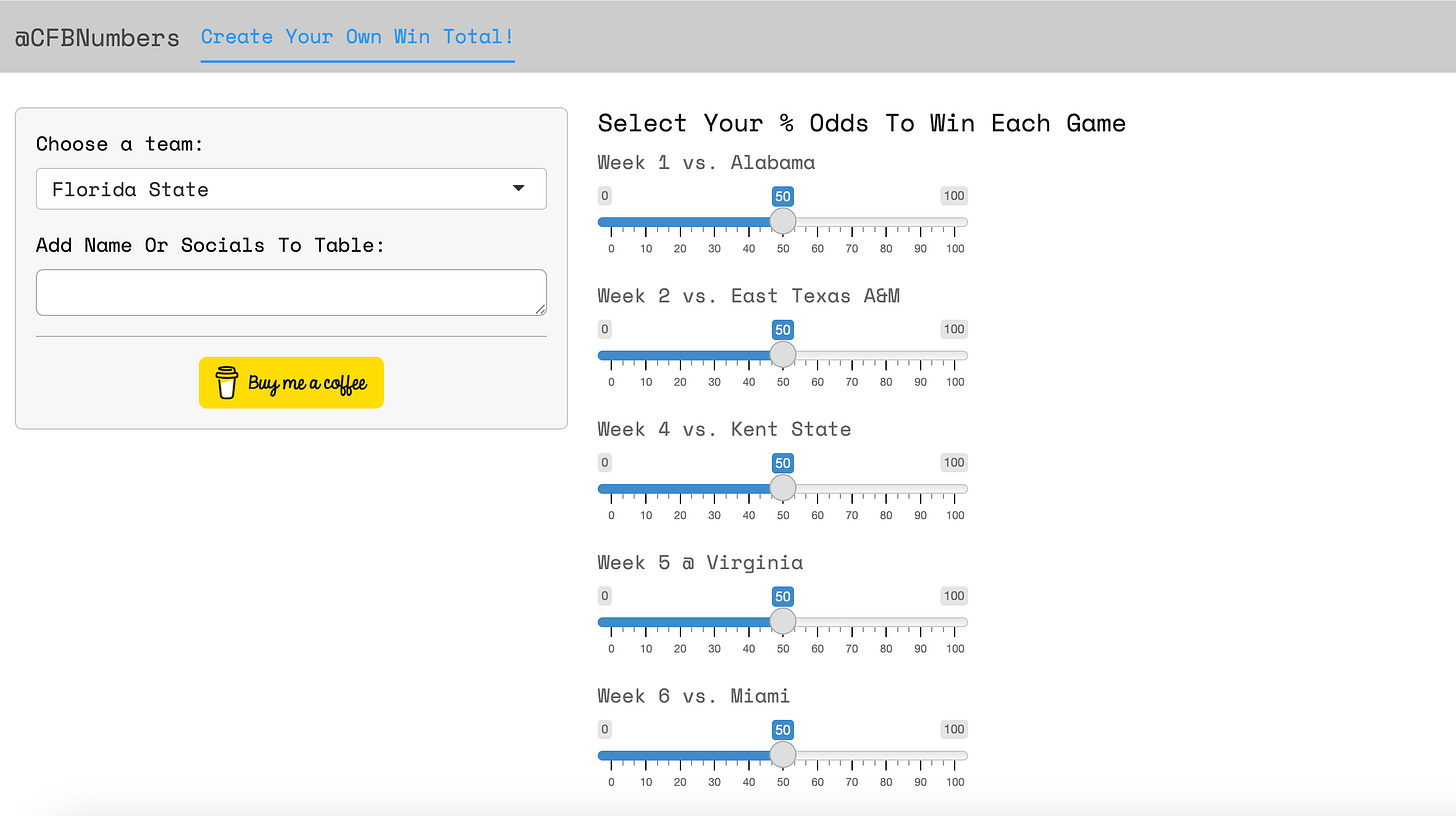The width and height of the screenshot is (1456, 816).
Task: Click the Select Your % Odds To Win Each Game heading
Action: click(x=862, y=123)
